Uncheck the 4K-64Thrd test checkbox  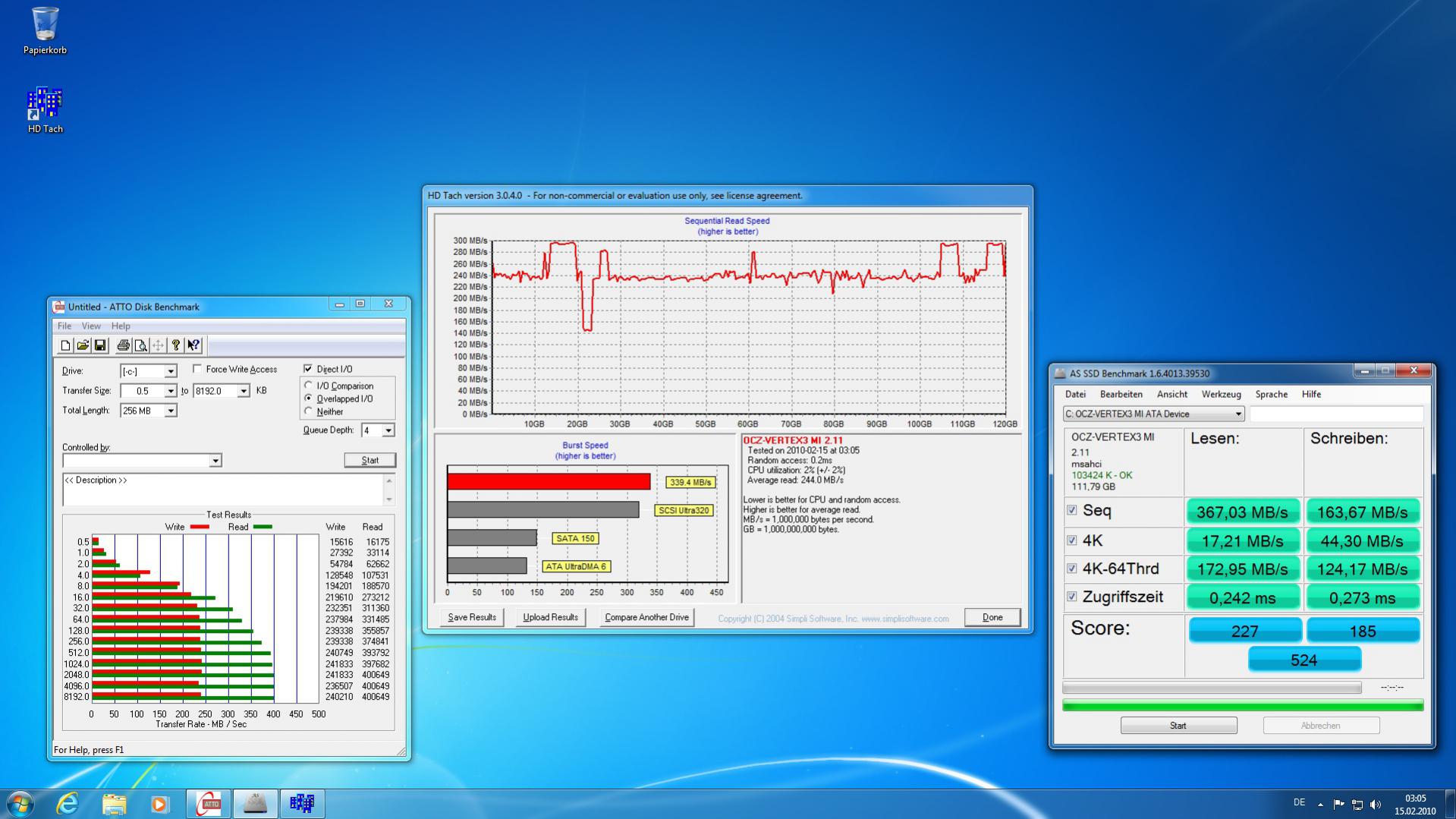click(1072, 569)
